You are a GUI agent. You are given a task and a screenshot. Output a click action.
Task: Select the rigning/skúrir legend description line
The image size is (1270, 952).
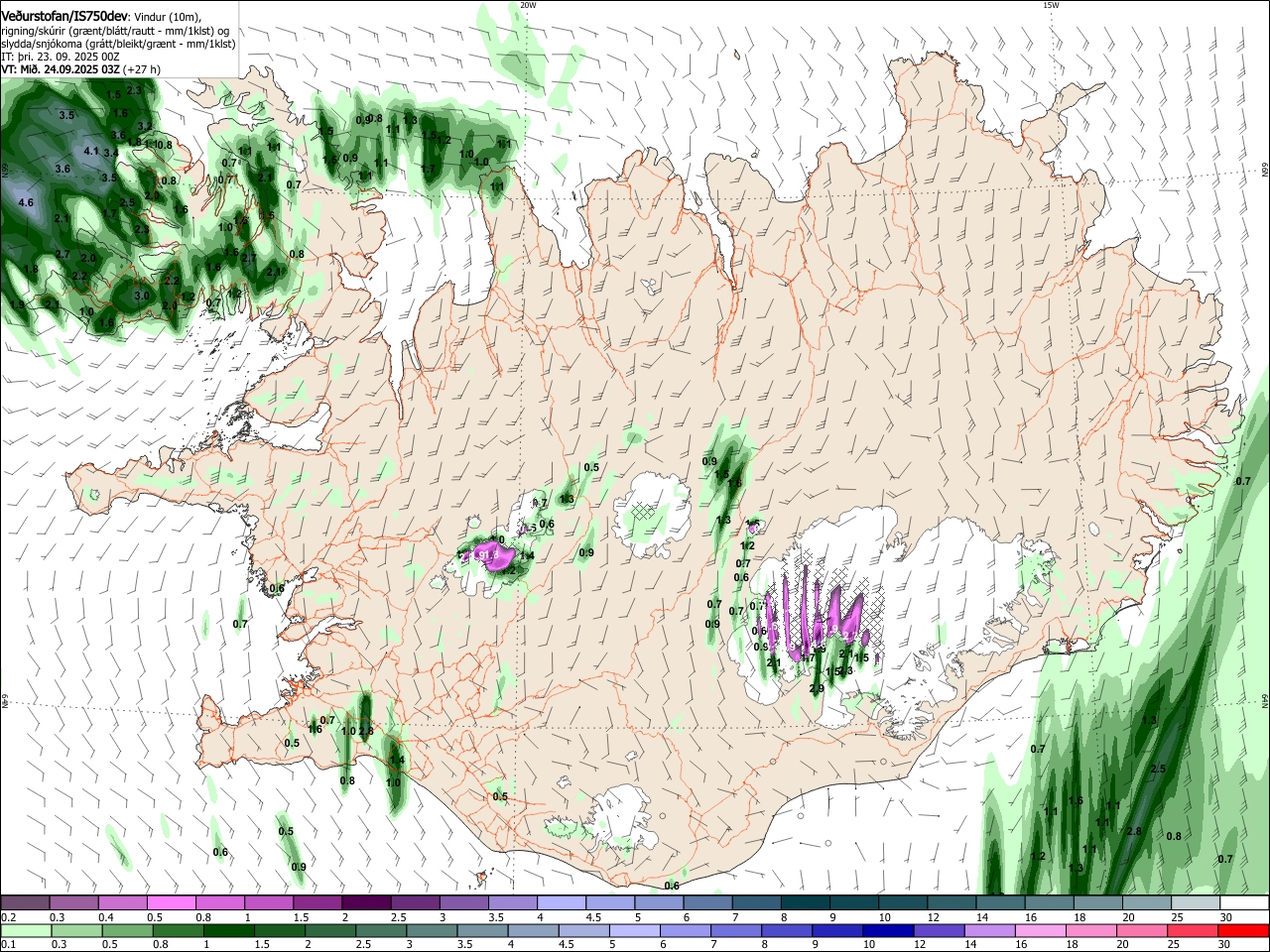pyautogui.click(x=115, y=31)
